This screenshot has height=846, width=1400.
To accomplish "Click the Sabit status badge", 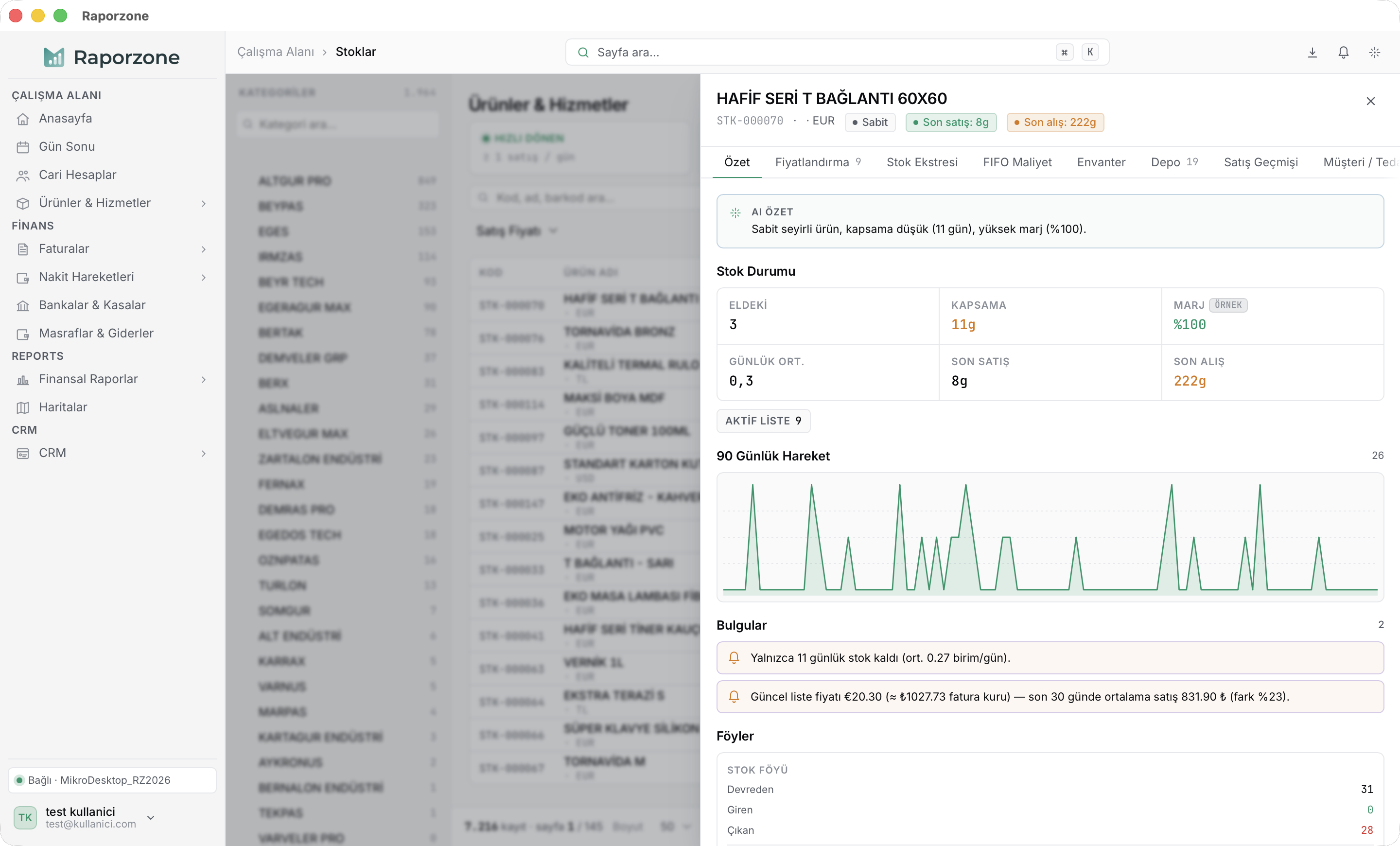I will (x=870, y=122).
